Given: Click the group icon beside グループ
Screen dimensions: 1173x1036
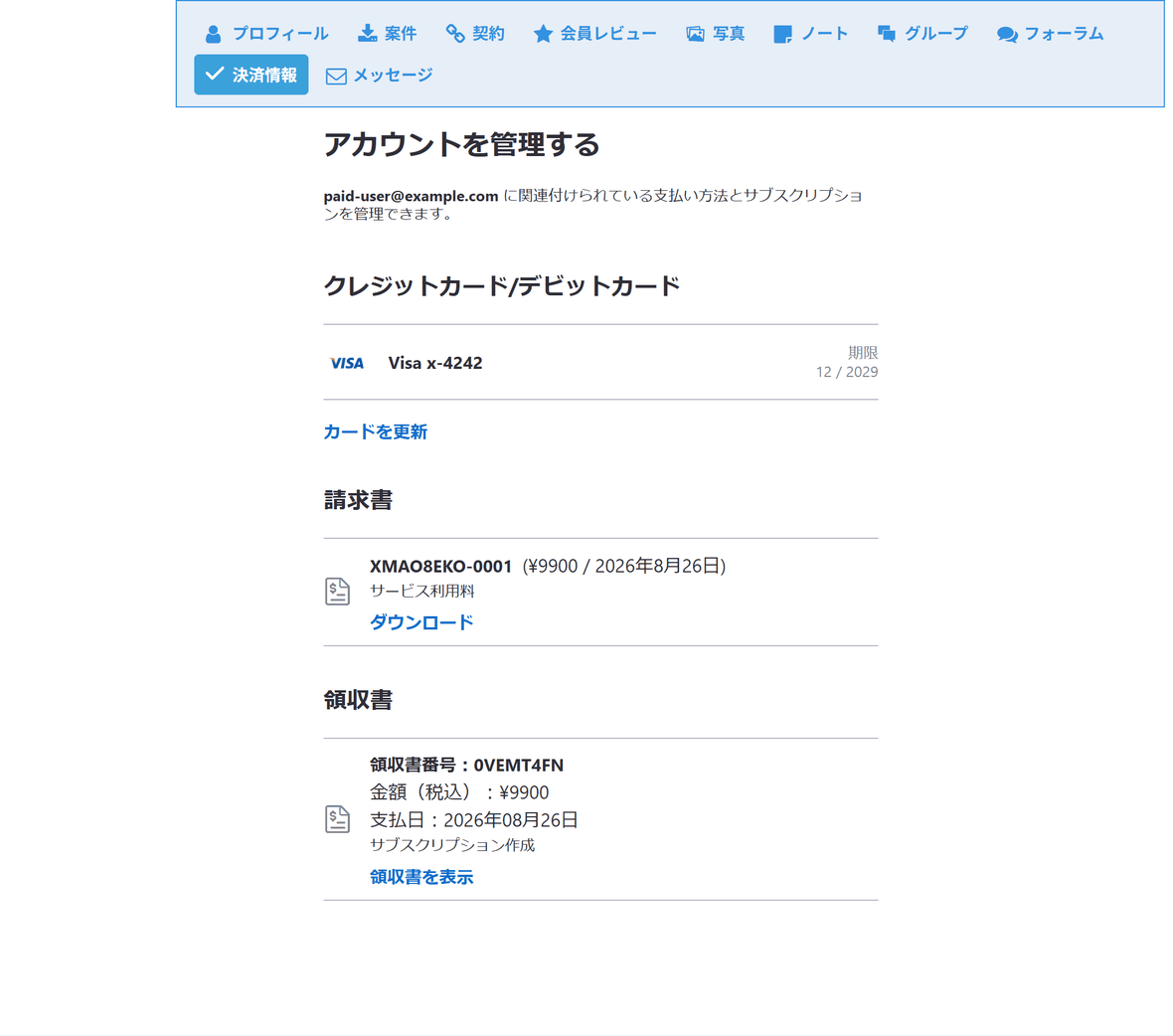Looking at the screenshot, I should point(887,34).
